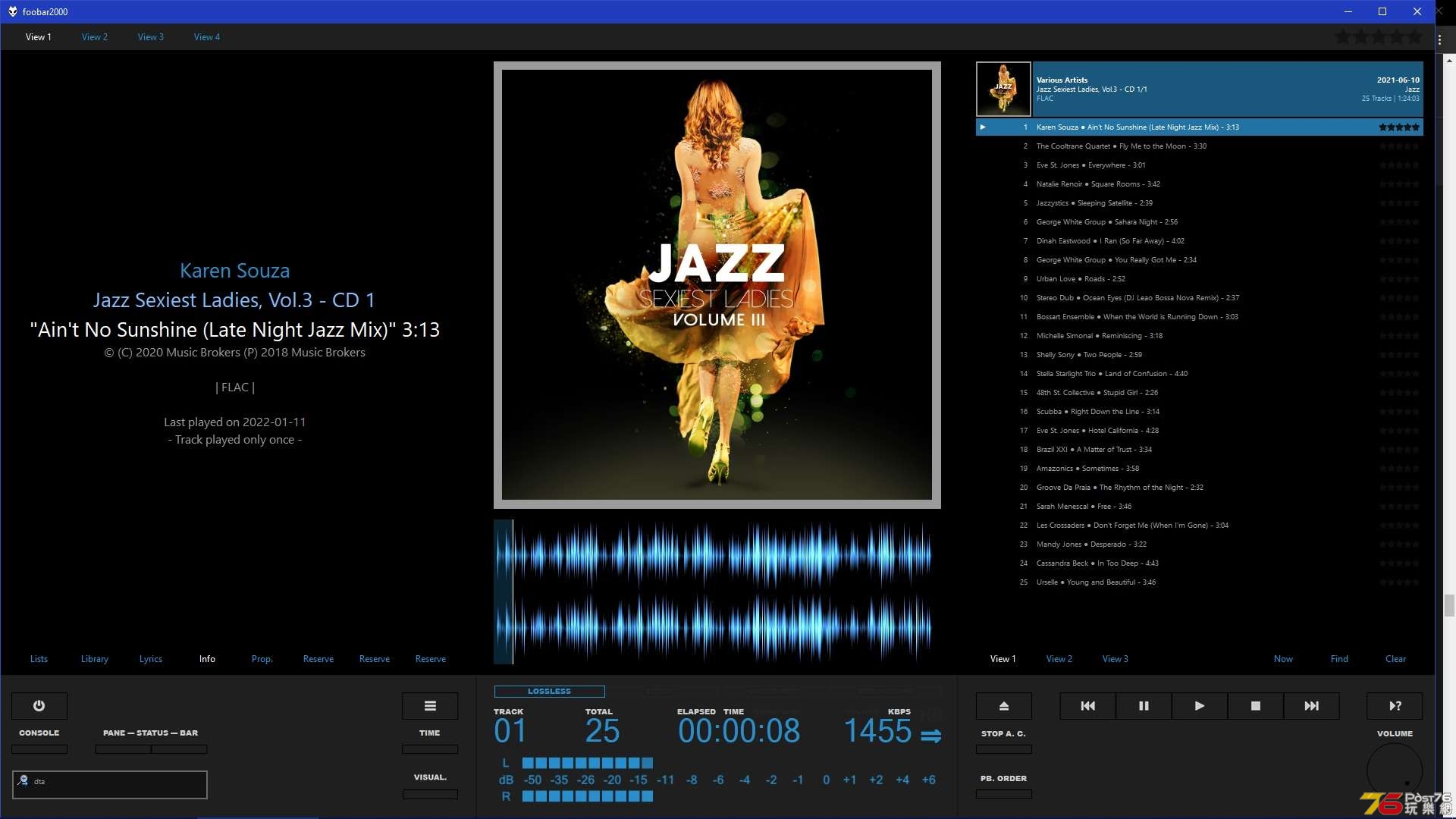Rate Fly Me to the Moon using its stars
The height and width of the screenshot is (819, 1456).
(x=1399, y=146)
